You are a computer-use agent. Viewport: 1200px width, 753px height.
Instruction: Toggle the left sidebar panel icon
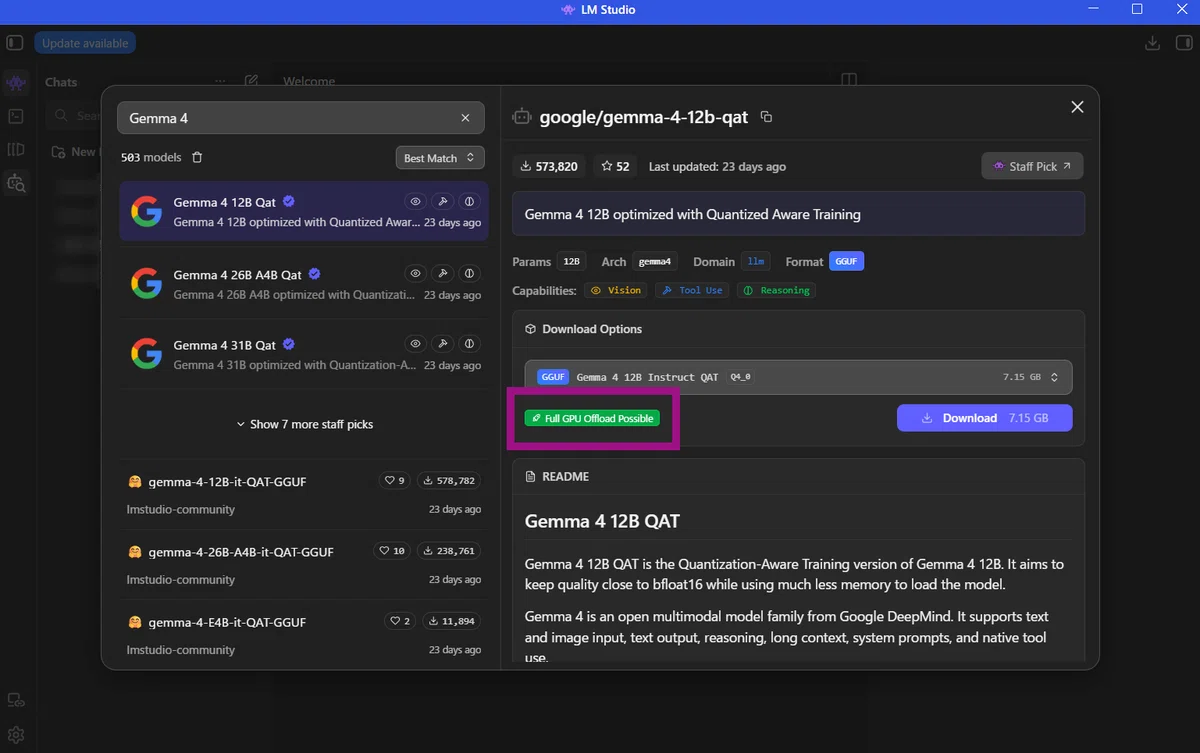click(x=15, y=43)
